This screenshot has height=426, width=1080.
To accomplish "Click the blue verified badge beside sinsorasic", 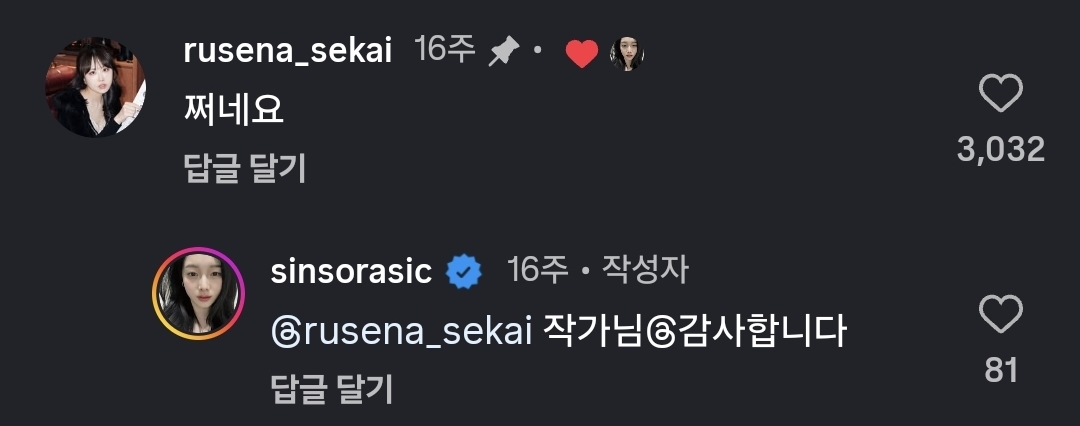I will point(463,271).
